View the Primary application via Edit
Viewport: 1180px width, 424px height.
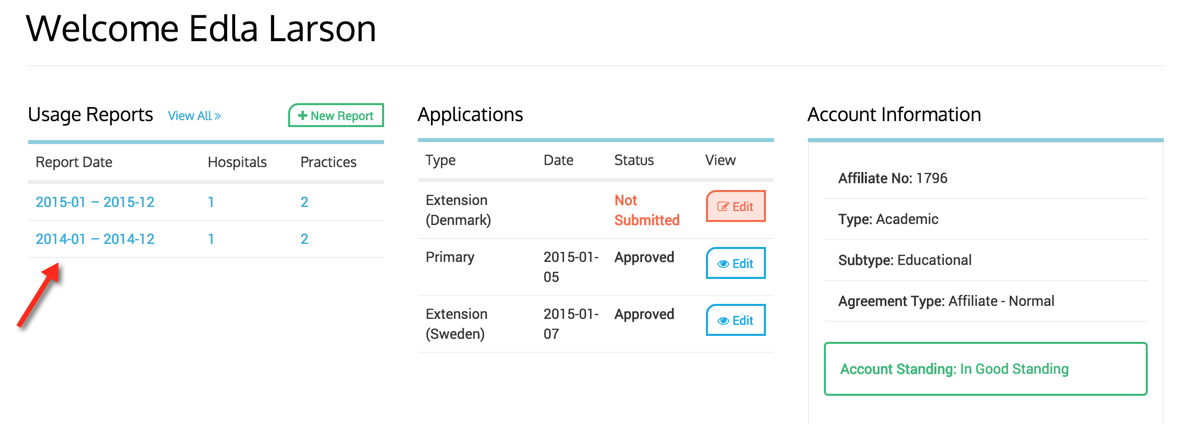[735, 264]
